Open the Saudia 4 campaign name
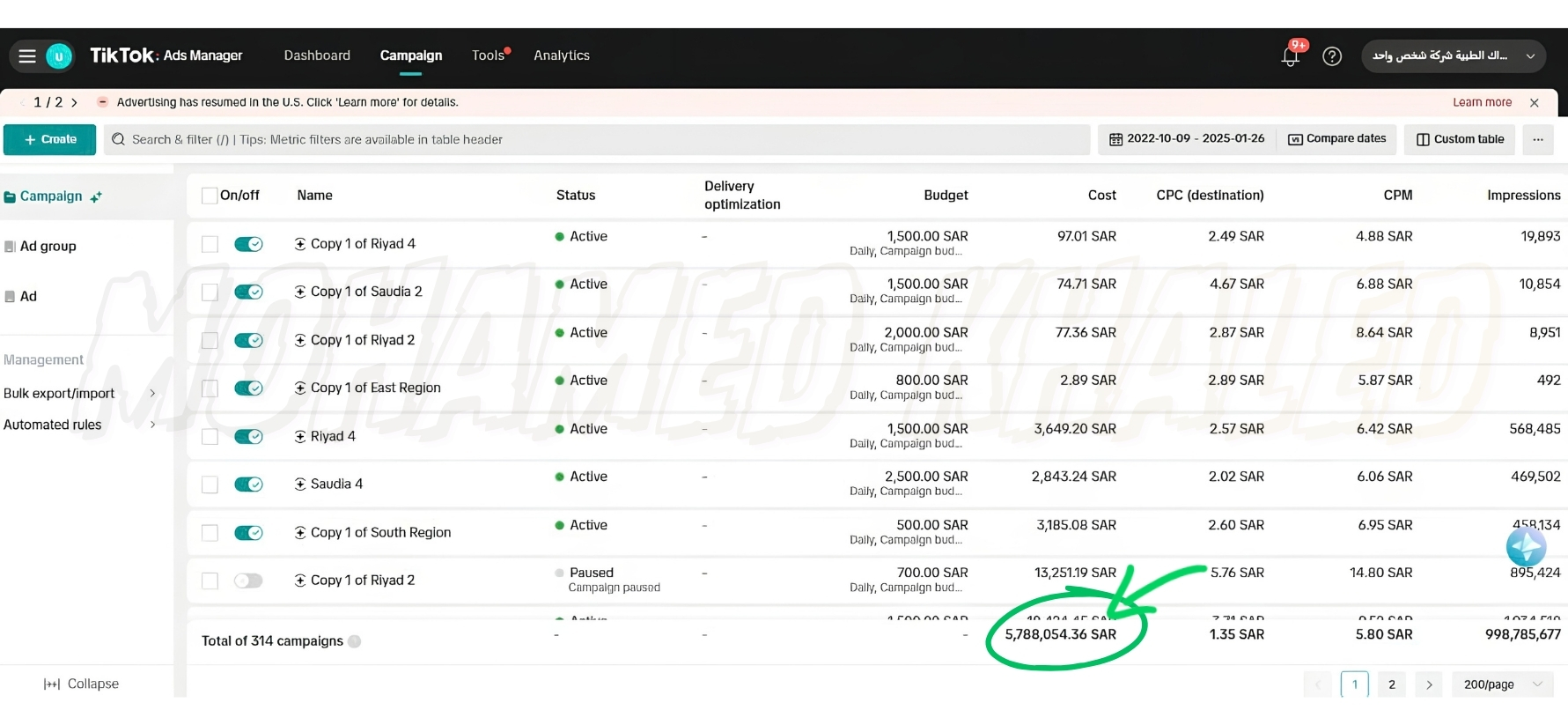Screen dimensions: 1568x725 click(x=336, y=485)
